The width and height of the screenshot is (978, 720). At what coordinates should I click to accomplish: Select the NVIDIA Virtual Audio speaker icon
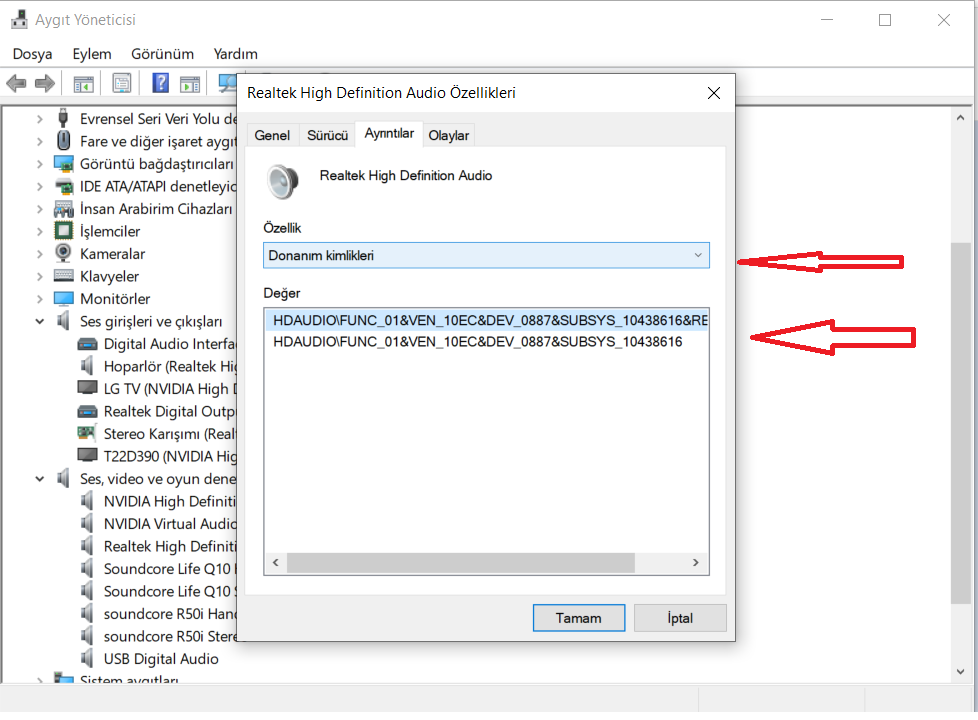coord(87,523)
